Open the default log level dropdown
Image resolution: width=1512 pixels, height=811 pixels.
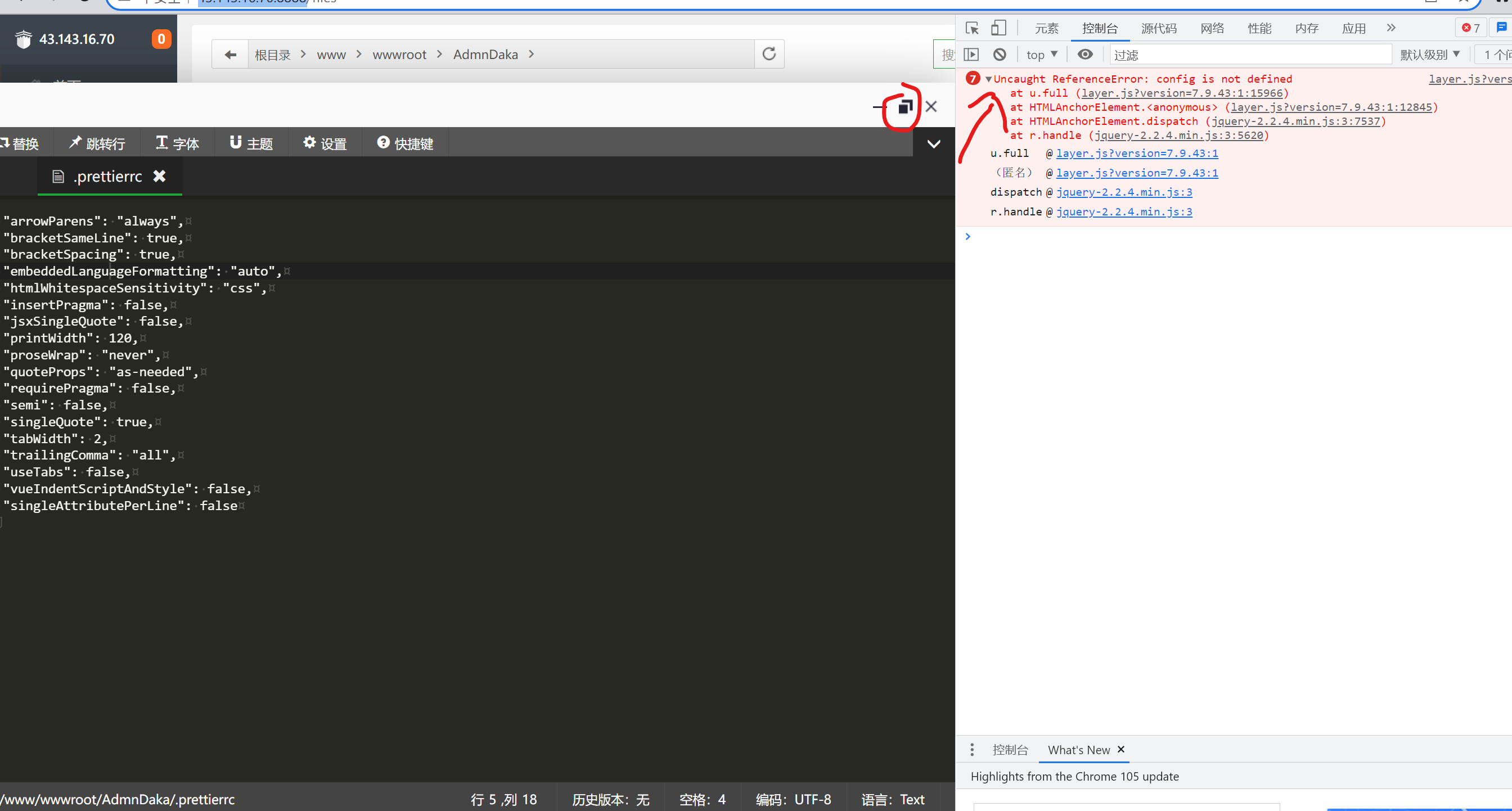tap(1430, 53)
